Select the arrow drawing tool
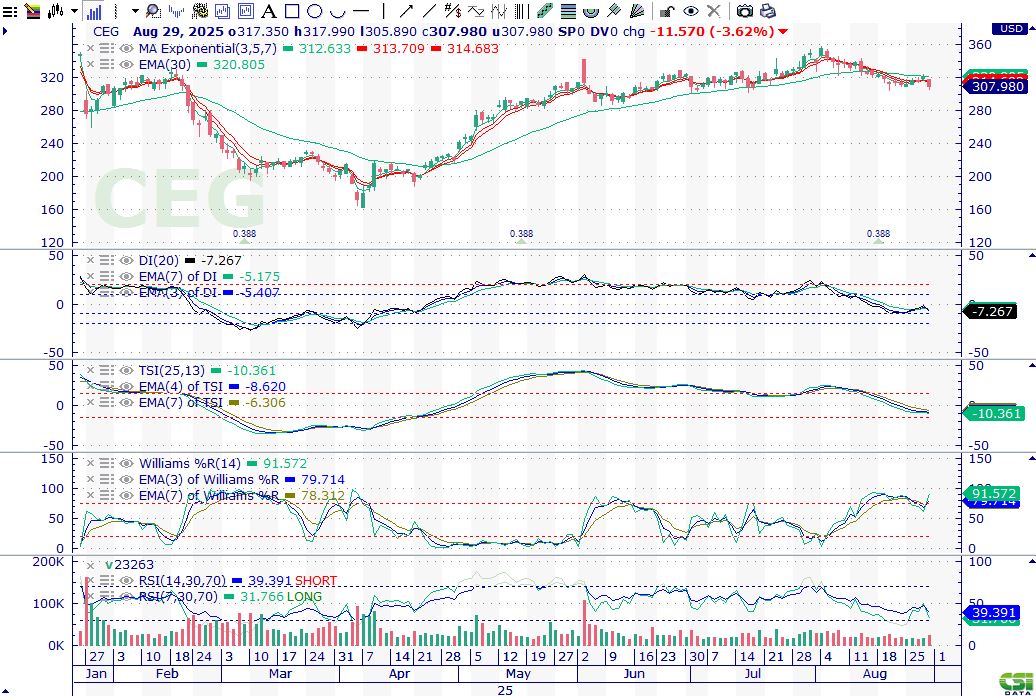The width and height of the screenshot is (1036, 696). 407,12
